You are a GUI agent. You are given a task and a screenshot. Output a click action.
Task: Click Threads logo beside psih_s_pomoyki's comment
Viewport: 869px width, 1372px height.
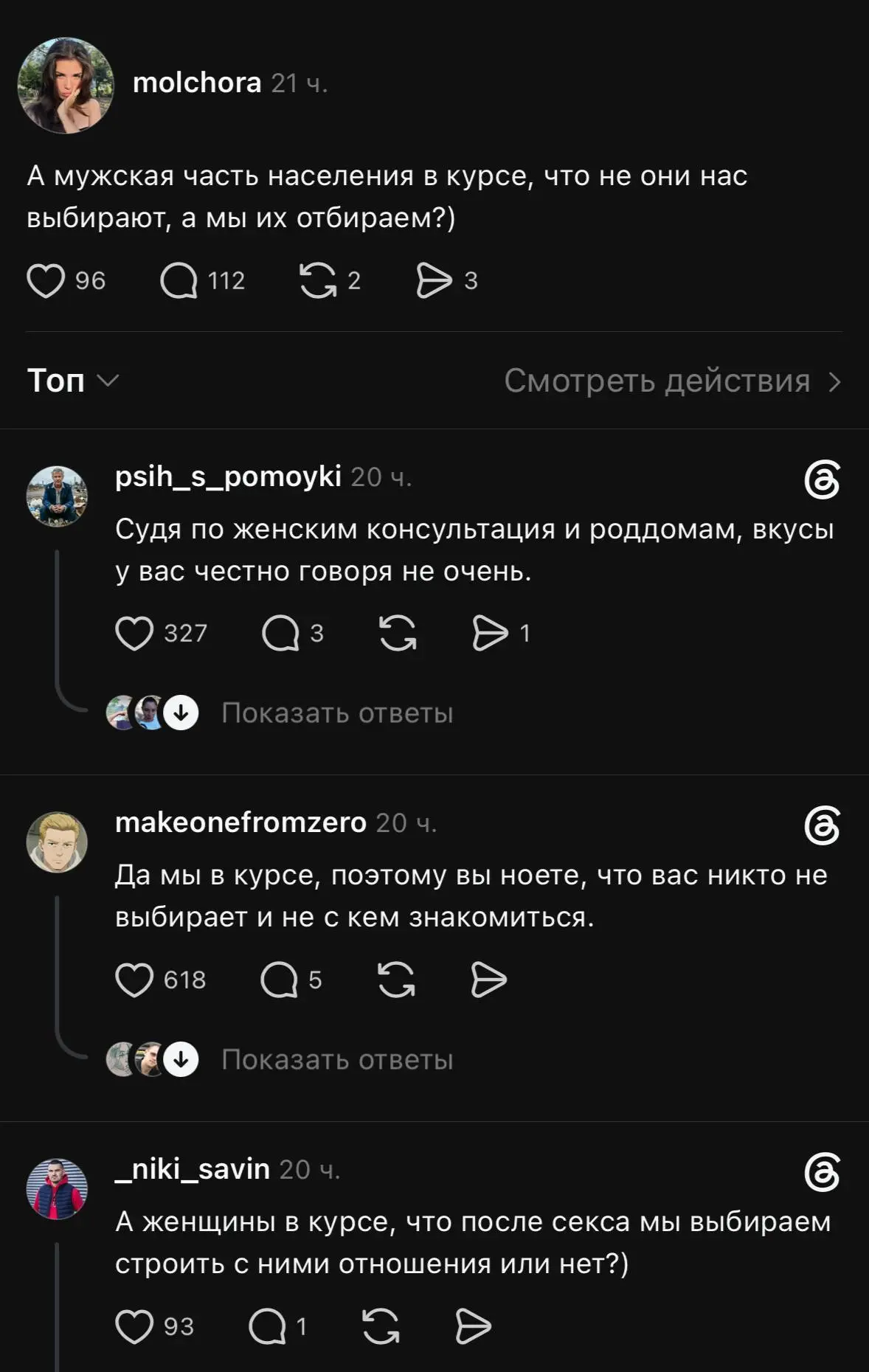coord(822,480)
